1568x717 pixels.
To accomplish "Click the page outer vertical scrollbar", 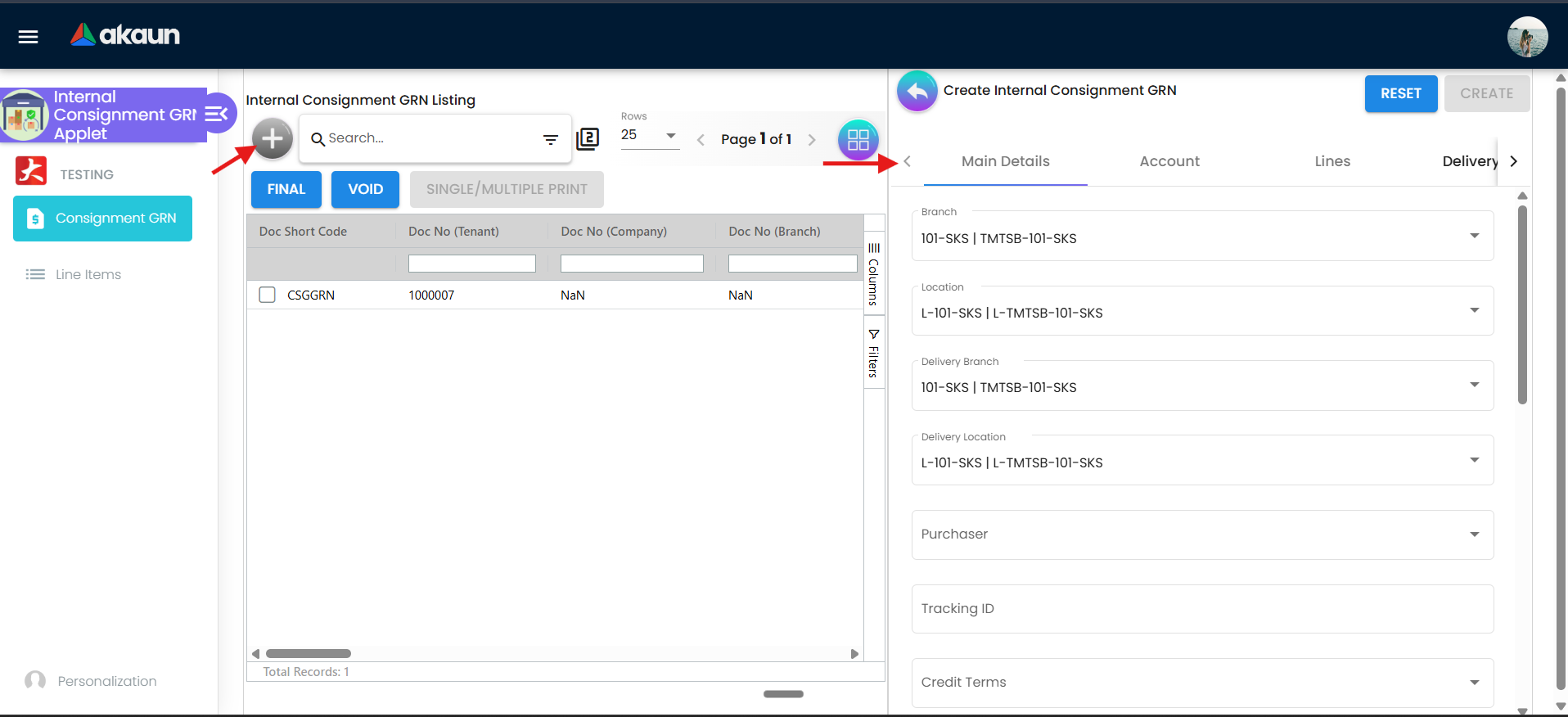I will (x=1561, y=389).
